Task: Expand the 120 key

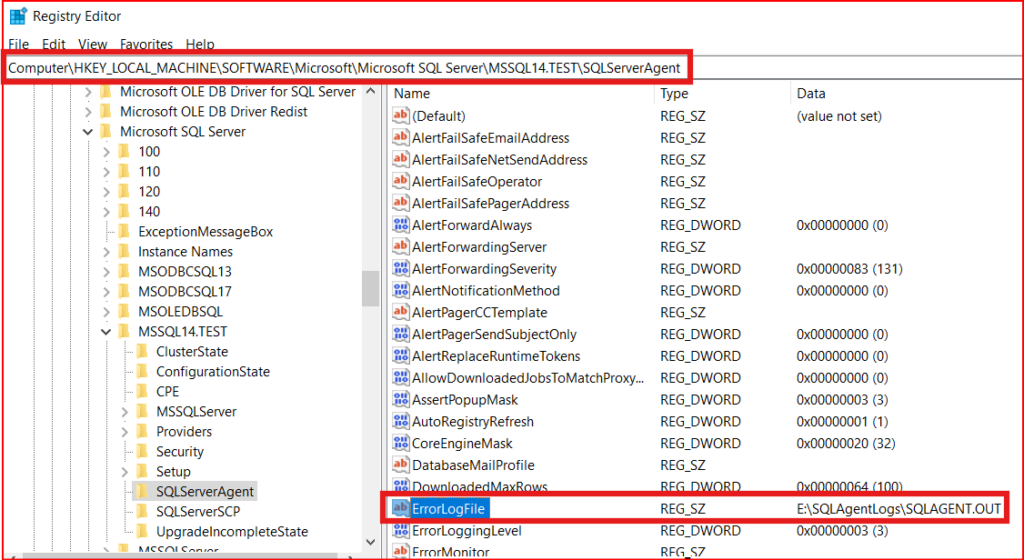Action: point(106,192)
